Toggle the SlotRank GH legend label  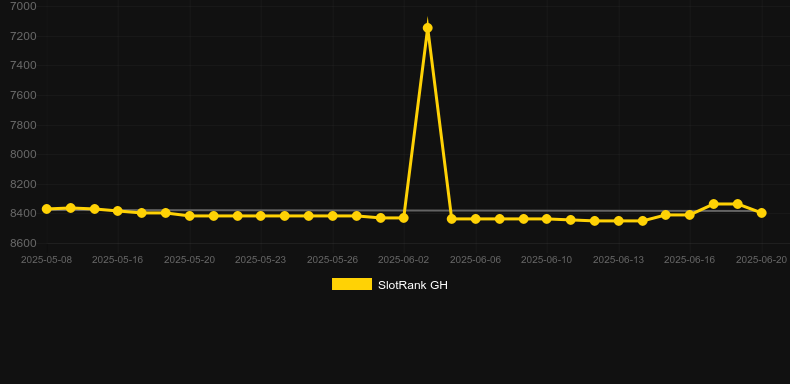(413, 285)
